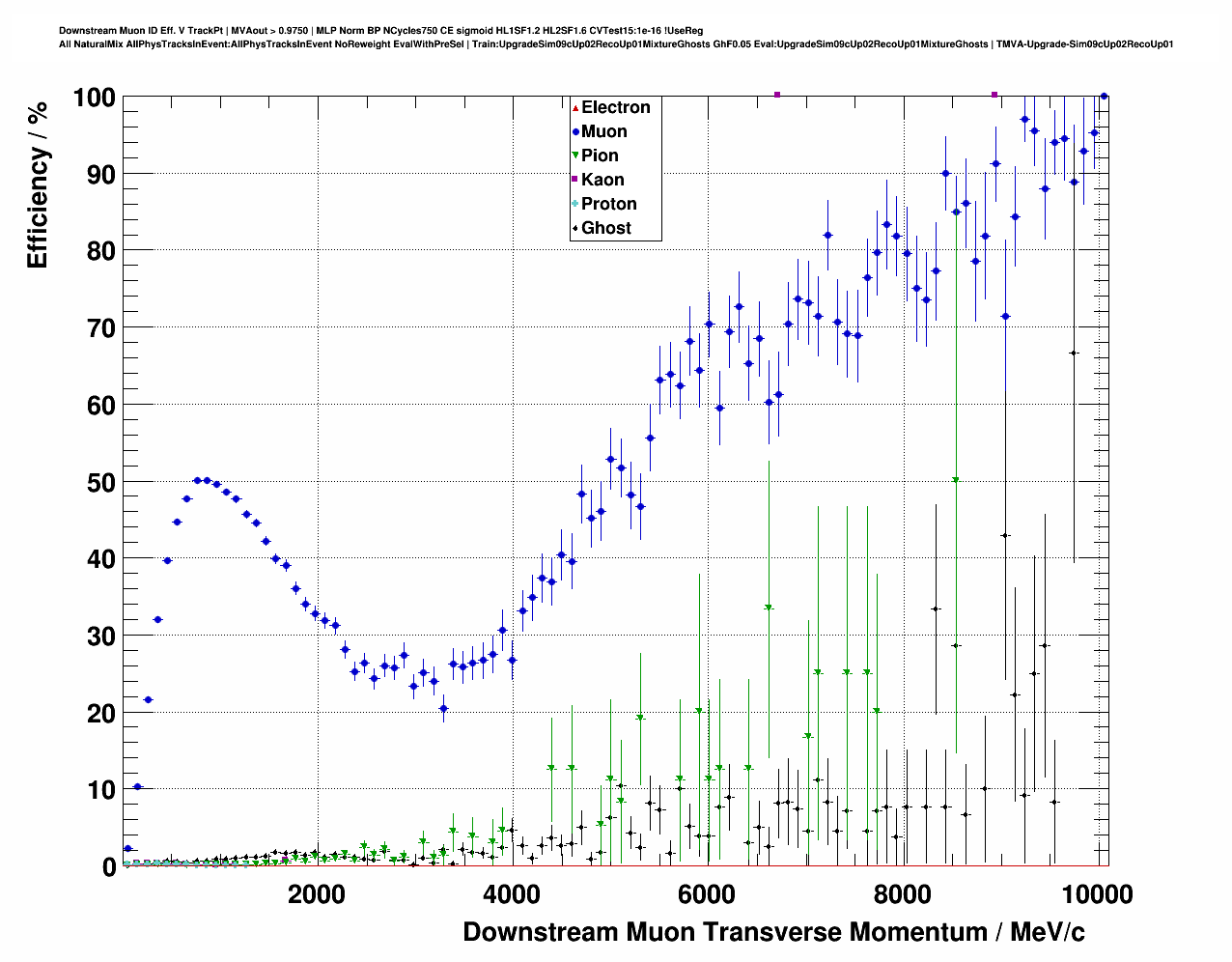Viewport: 1232px width, 962px height.
Task: Click the Electron legend entry
Action: [611, 107]
